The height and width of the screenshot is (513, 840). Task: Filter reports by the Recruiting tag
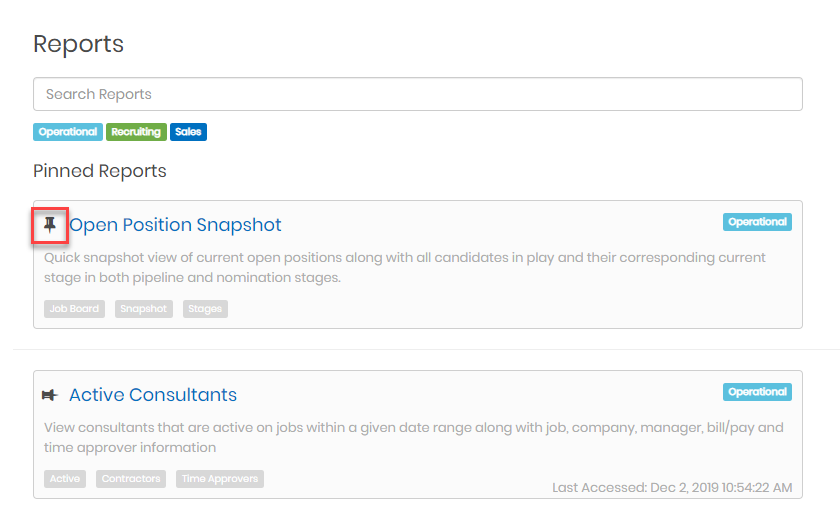pos(136,132)
